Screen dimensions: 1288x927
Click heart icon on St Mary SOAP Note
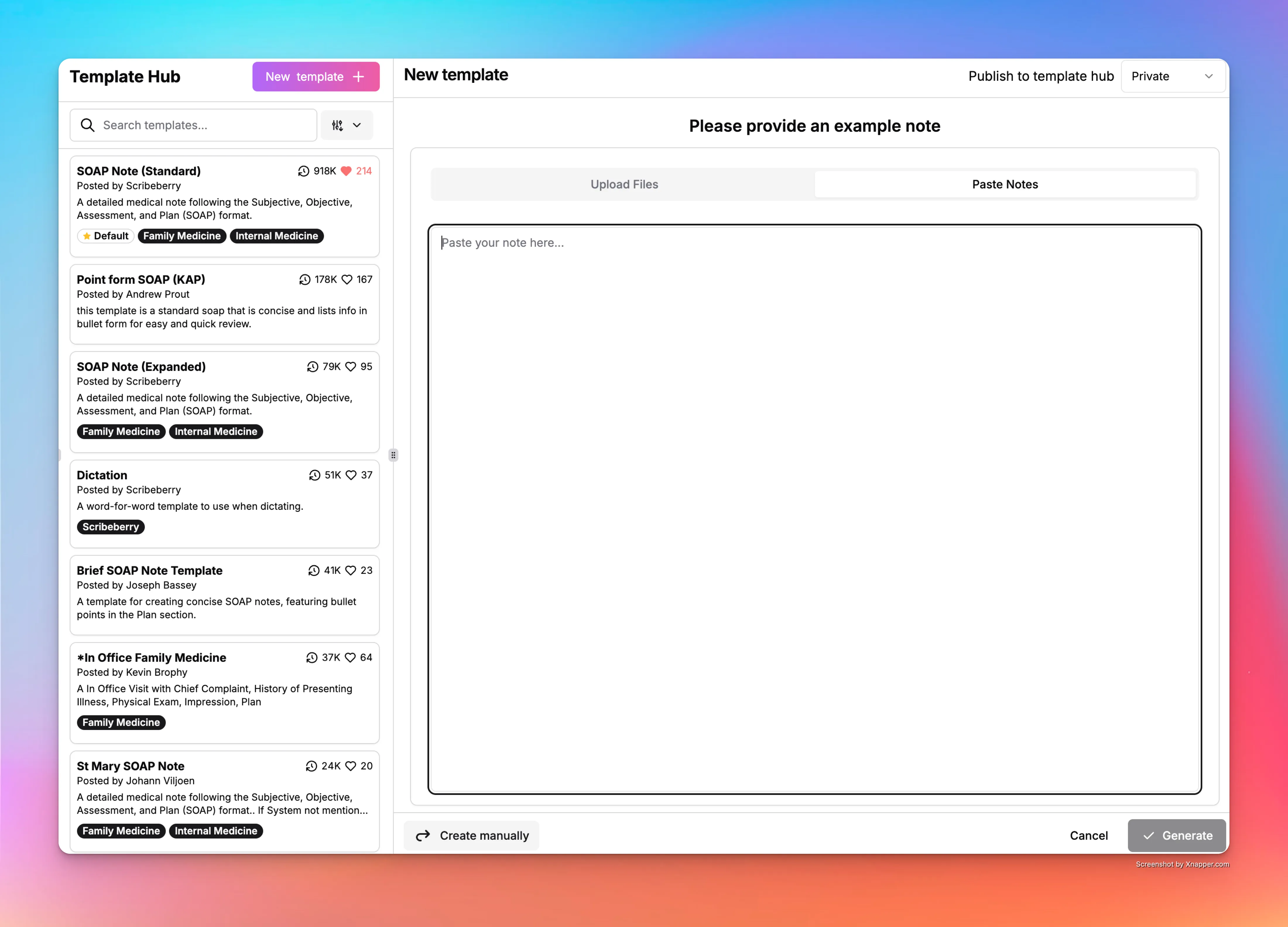(350, 766)
